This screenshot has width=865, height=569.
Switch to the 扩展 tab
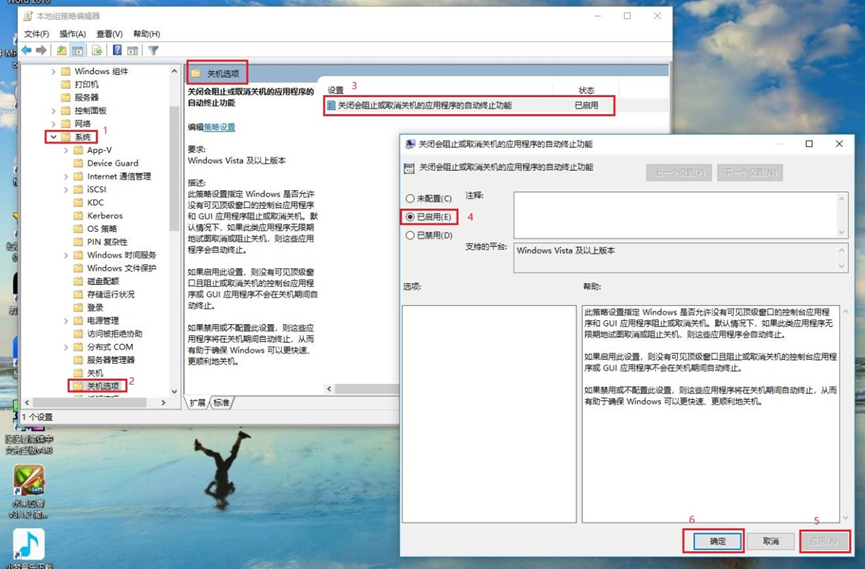pos(197,403)
